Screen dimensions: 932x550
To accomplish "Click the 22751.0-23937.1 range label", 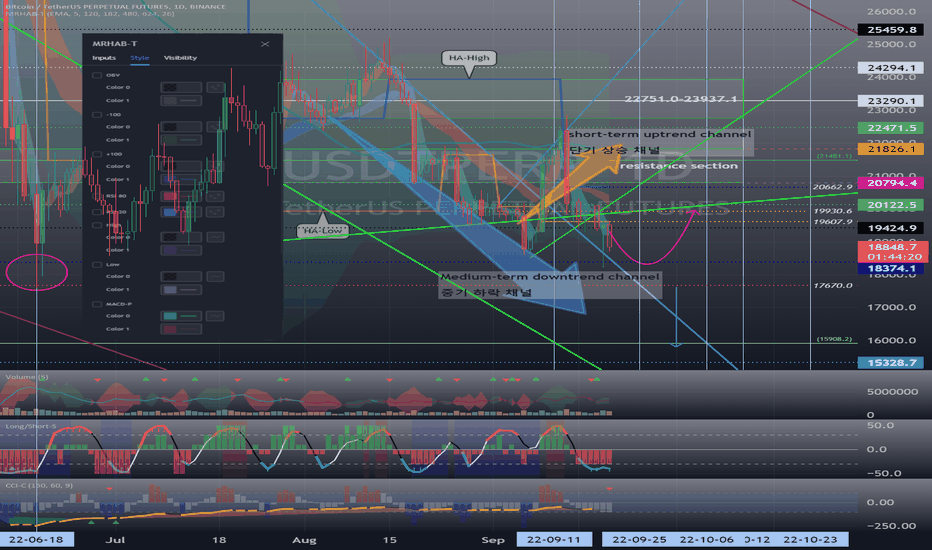I will tap(681, 99).
